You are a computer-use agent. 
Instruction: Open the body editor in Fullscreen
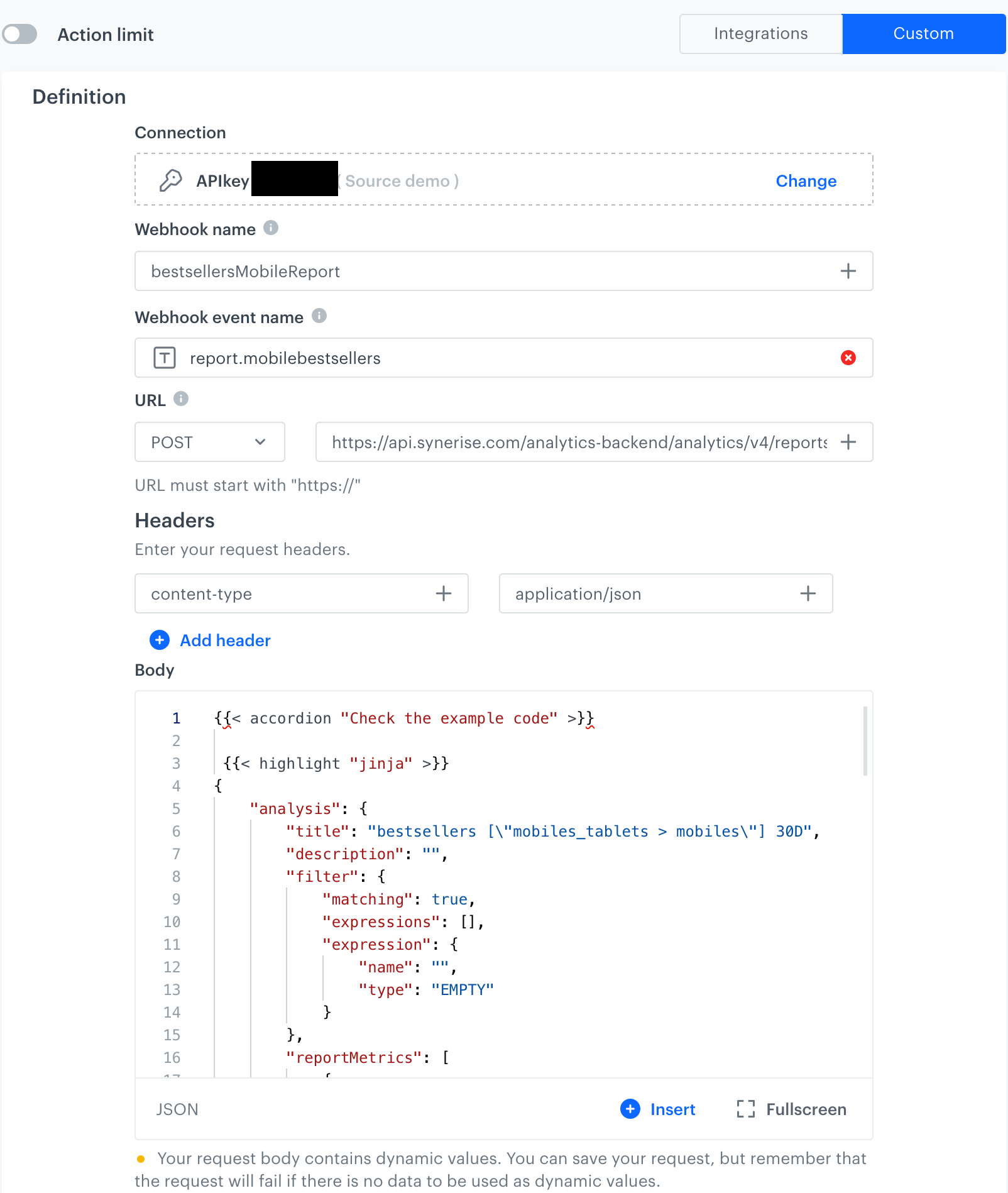(792, 1109)
